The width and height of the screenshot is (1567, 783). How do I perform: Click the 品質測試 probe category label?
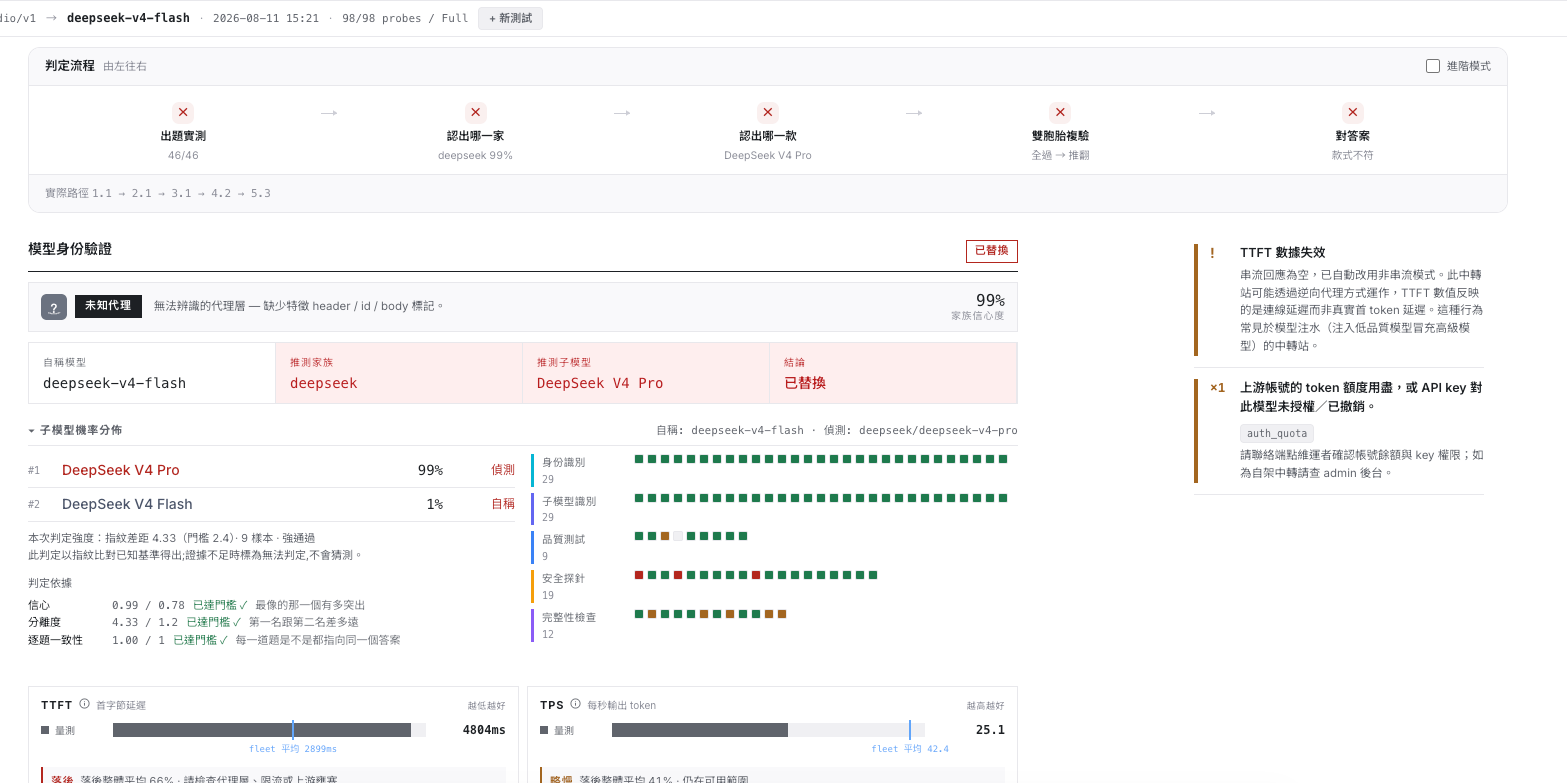563,539
